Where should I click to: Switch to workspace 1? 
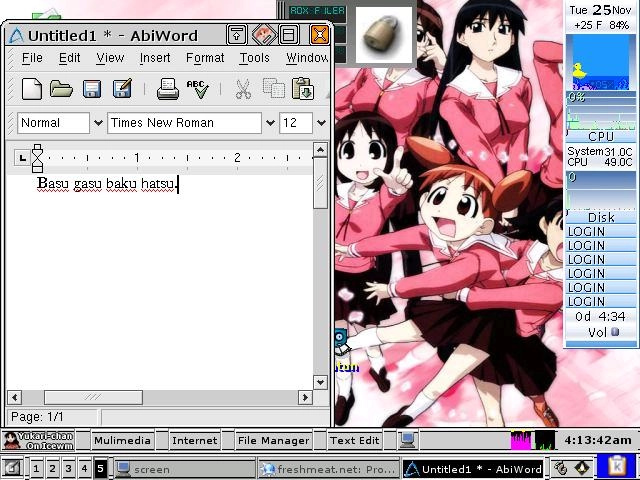pyautogui.click(x=36, y=469)
